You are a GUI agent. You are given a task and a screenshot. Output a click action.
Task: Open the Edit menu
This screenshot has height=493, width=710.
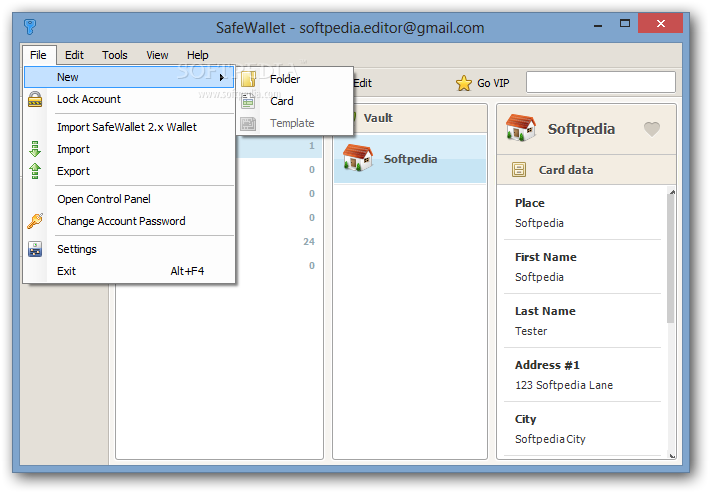74,55
